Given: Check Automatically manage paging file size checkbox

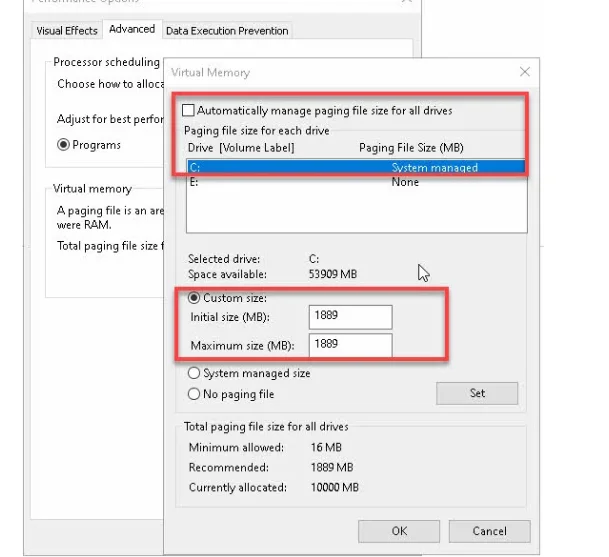Looking at the screenshot, I should (x=188, y=110).
